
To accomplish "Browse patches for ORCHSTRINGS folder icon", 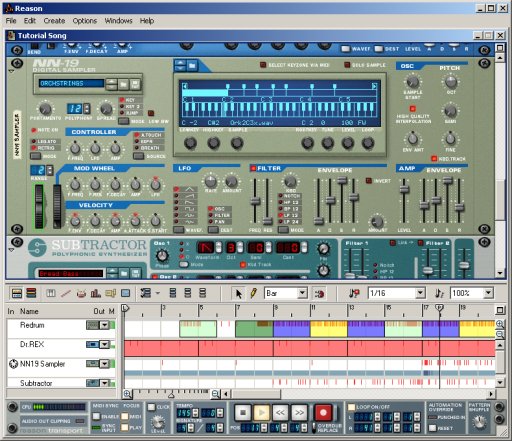I will pos(123,84).
